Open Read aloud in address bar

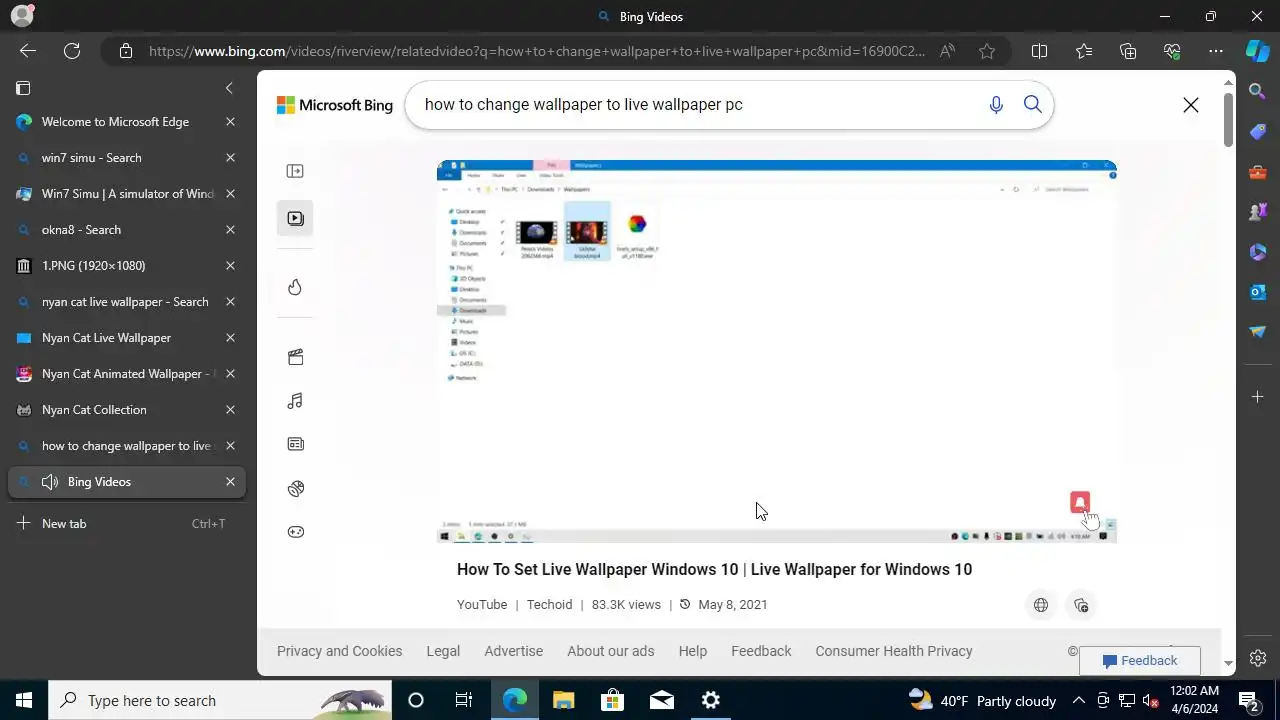(x=947, y=51)
